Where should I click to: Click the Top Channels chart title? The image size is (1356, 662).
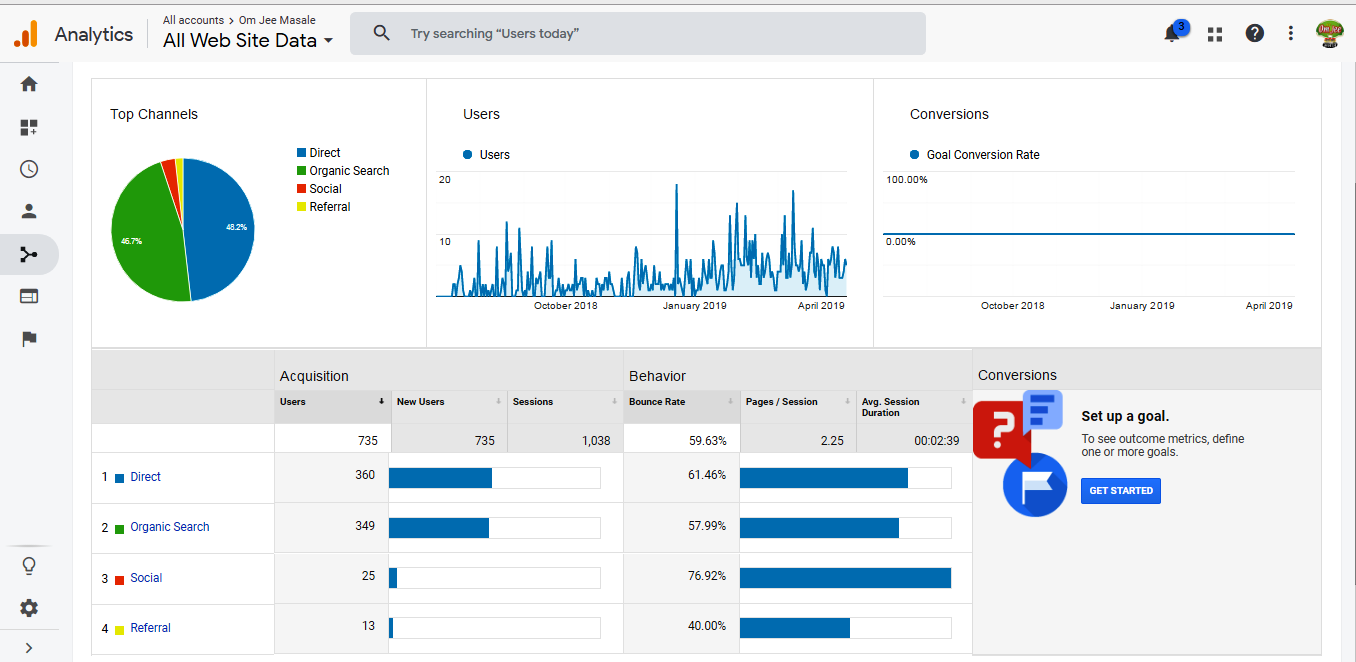[x=154, y=114]
